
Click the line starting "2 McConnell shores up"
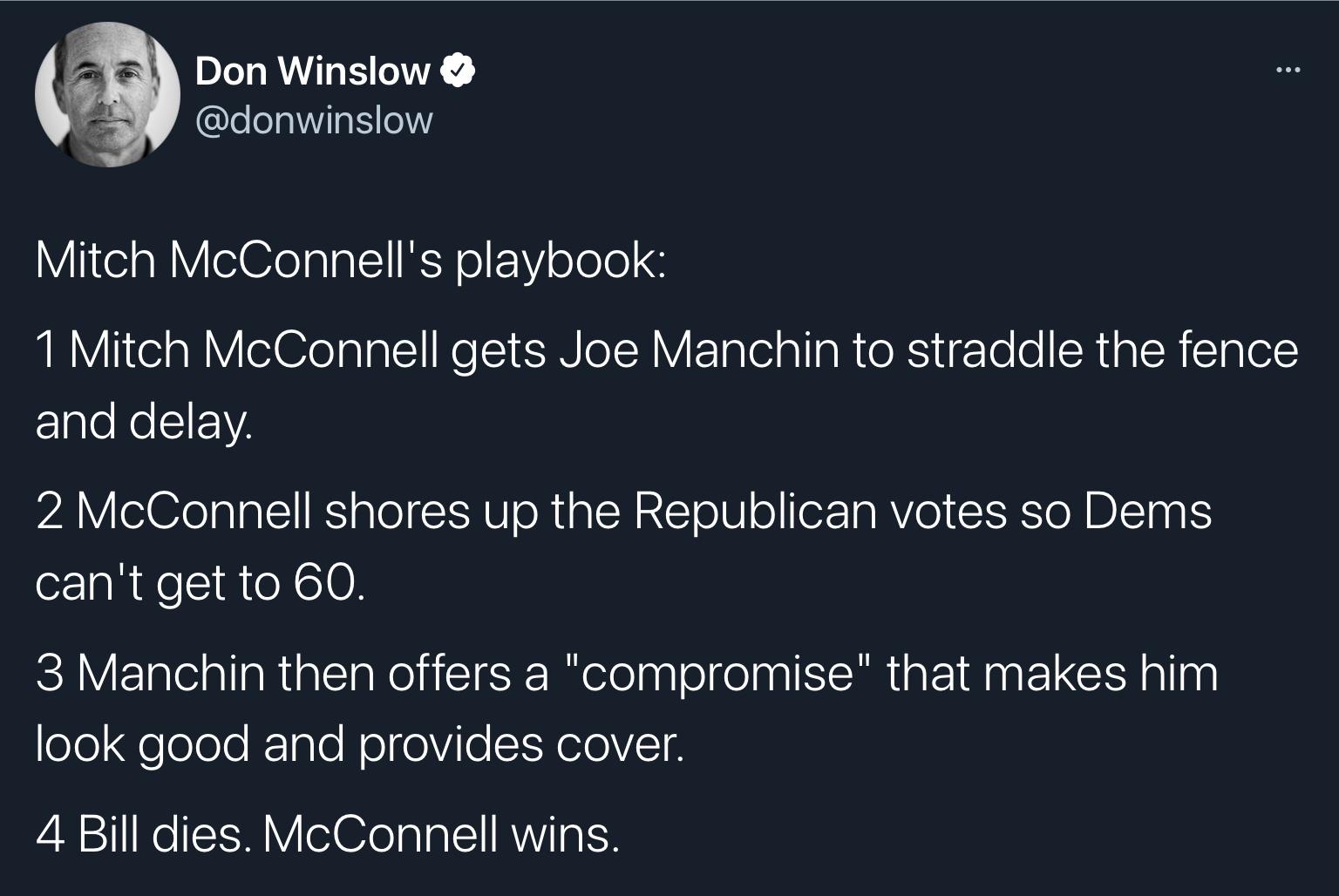point(623,512)
